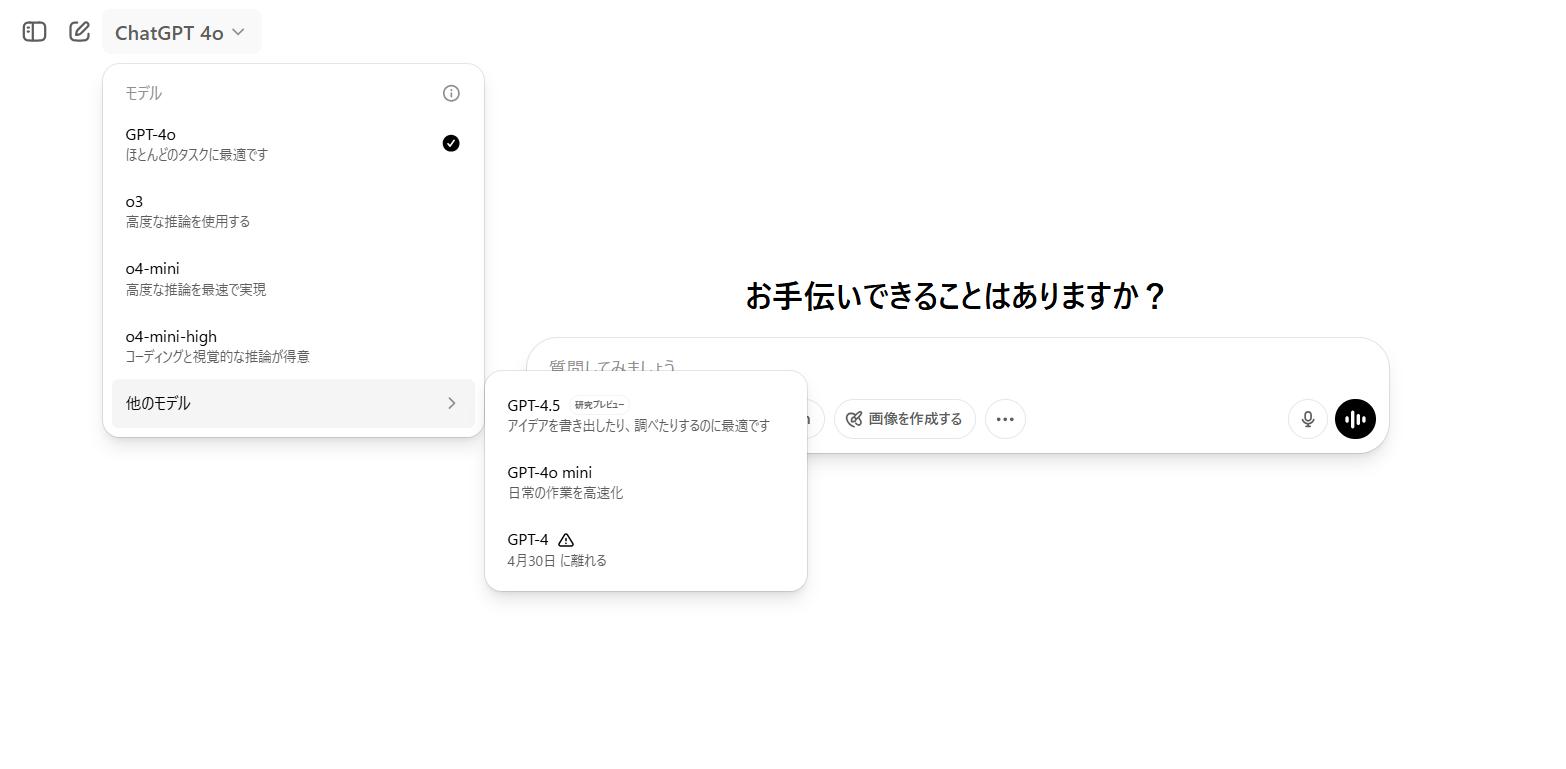Screen dimensions: 1566x769
Task: Open the three-dot more tools button
Action: point(1005,419)
